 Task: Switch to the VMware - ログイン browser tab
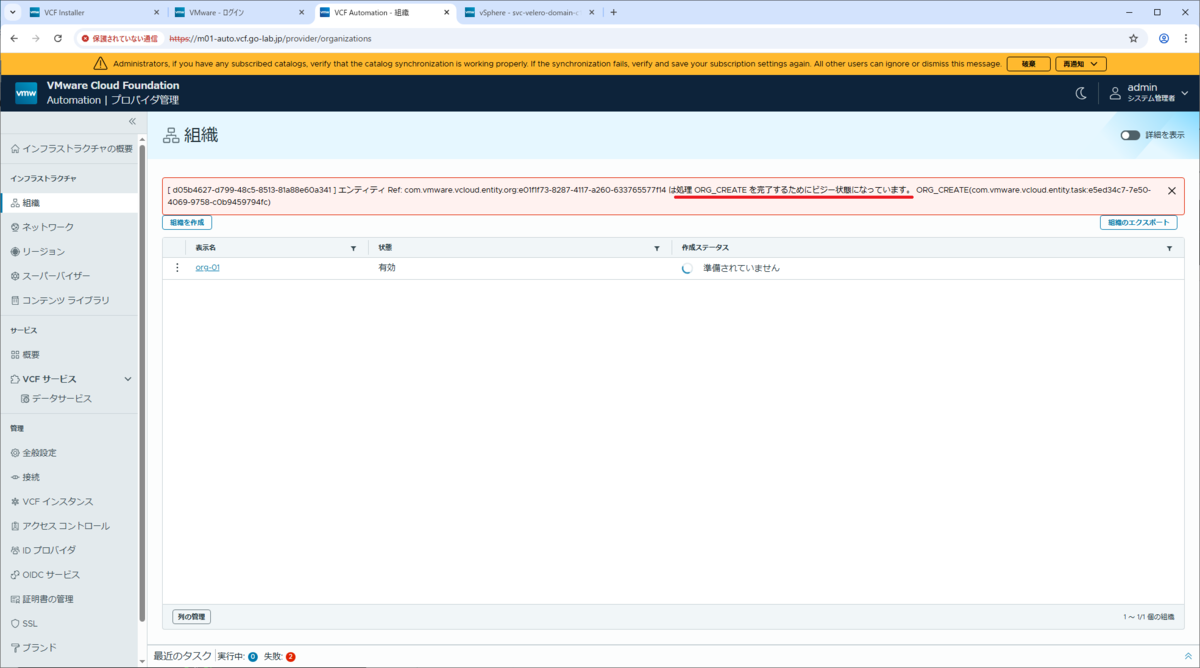239,12
